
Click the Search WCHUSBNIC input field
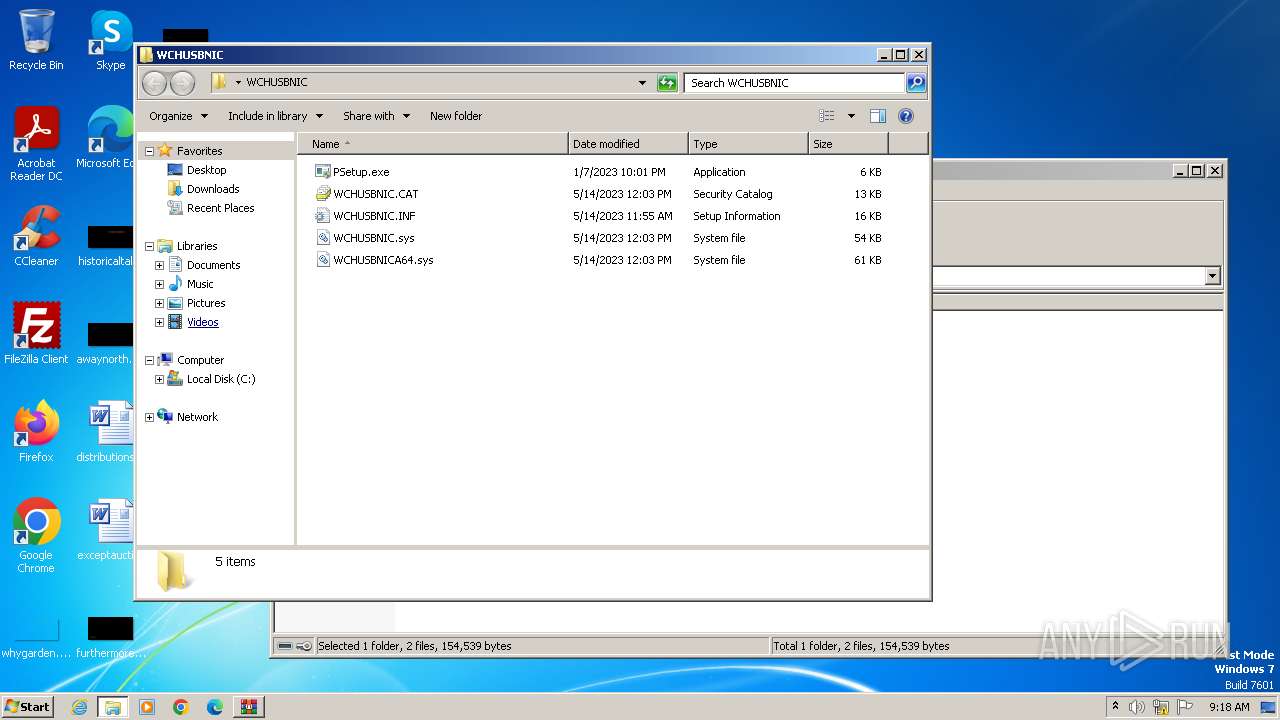coord(795,83)
